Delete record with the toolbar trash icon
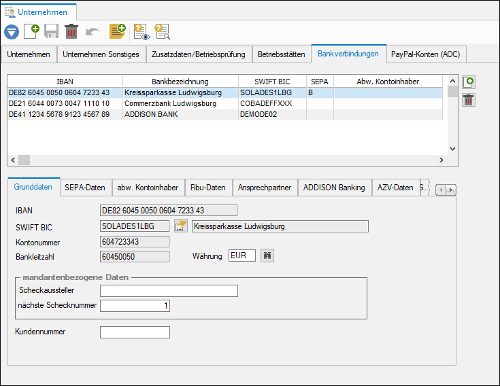 click(x=71, y=32)
